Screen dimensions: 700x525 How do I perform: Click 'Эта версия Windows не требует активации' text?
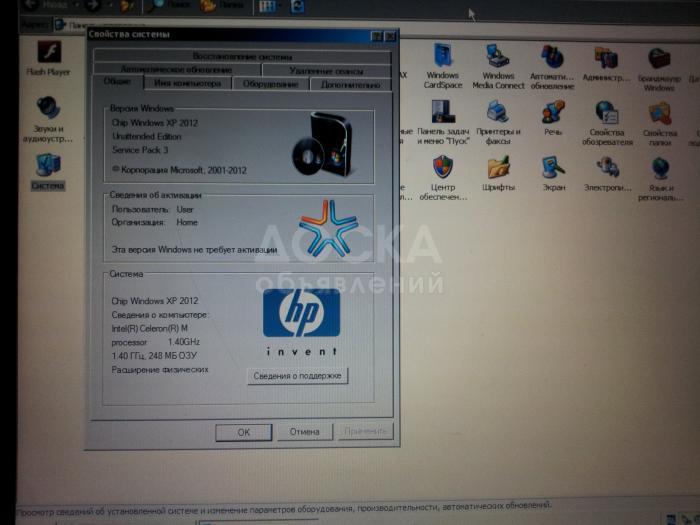click(194, 250)
